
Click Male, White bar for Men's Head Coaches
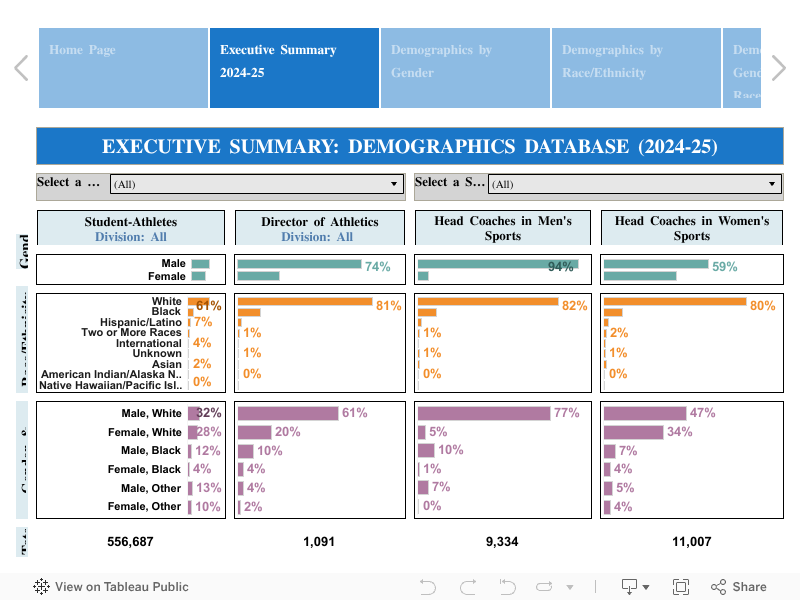(484, 413)
